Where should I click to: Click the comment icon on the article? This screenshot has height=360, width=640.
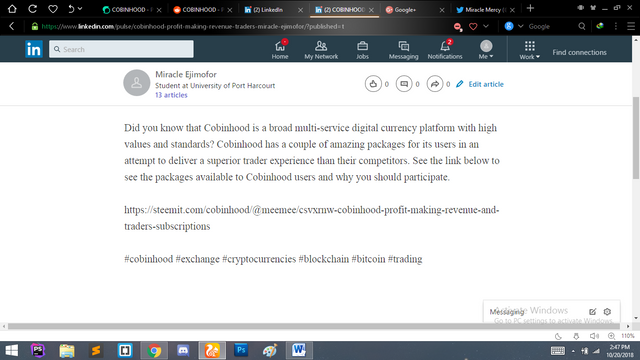click(404, 84)
